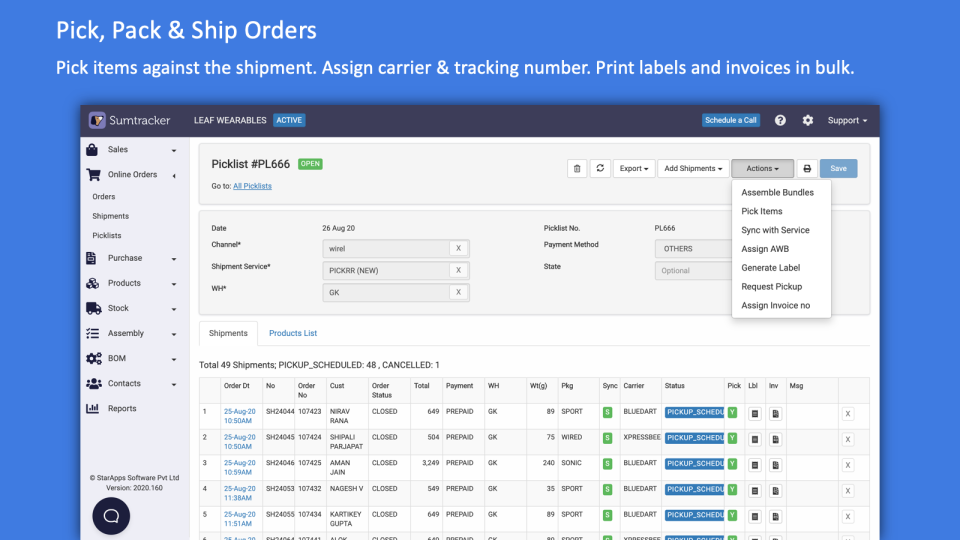Click the PICKRR (NEW) shipment service field
This screenshot has width=960, height=540.
tap(386, 271)
